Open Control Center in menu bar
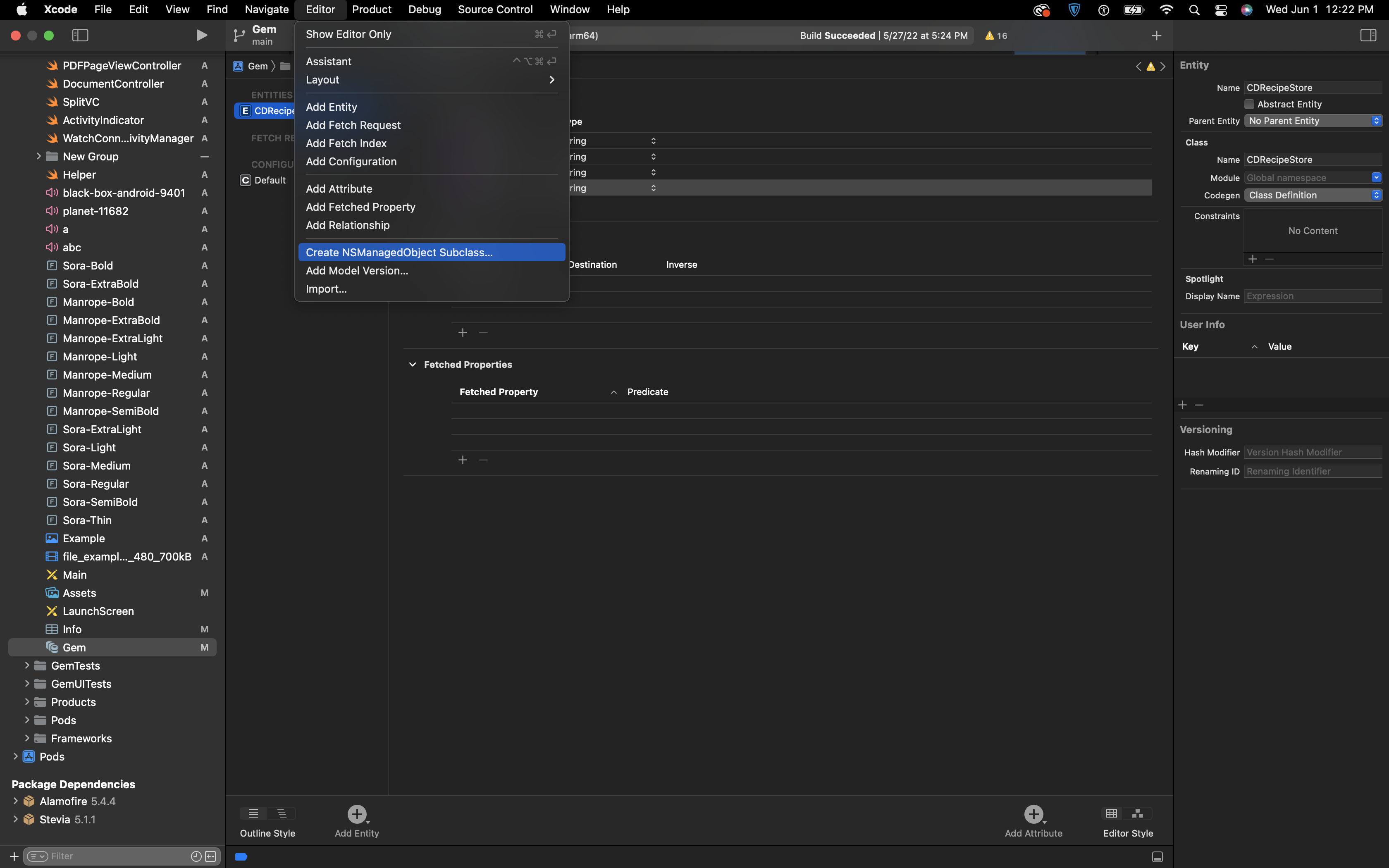Screen dimensions: 1389x868 click(x=1221, y=10)
